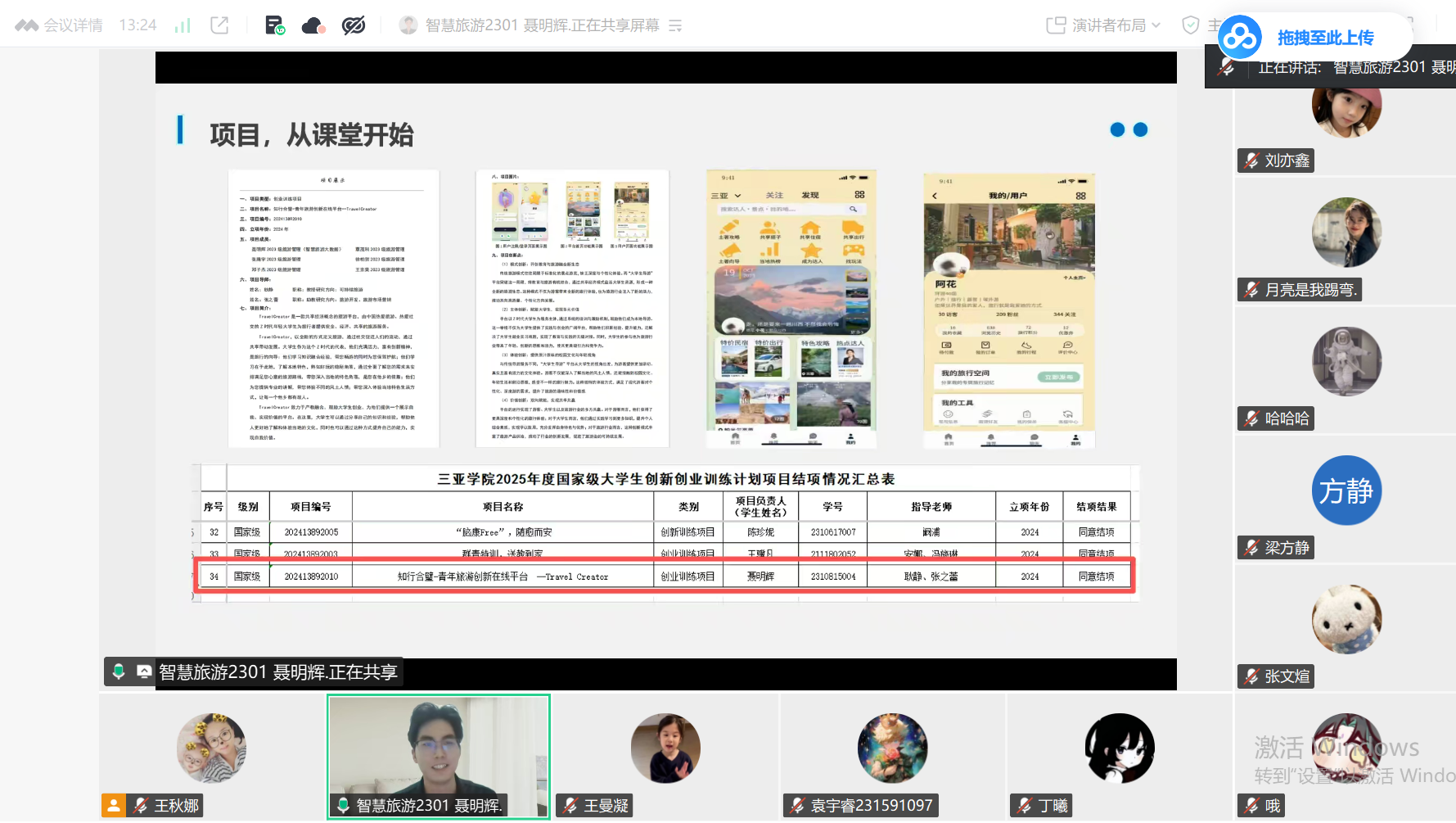
Task: Click the security shield icon
Action: [x=1191, y=25]
